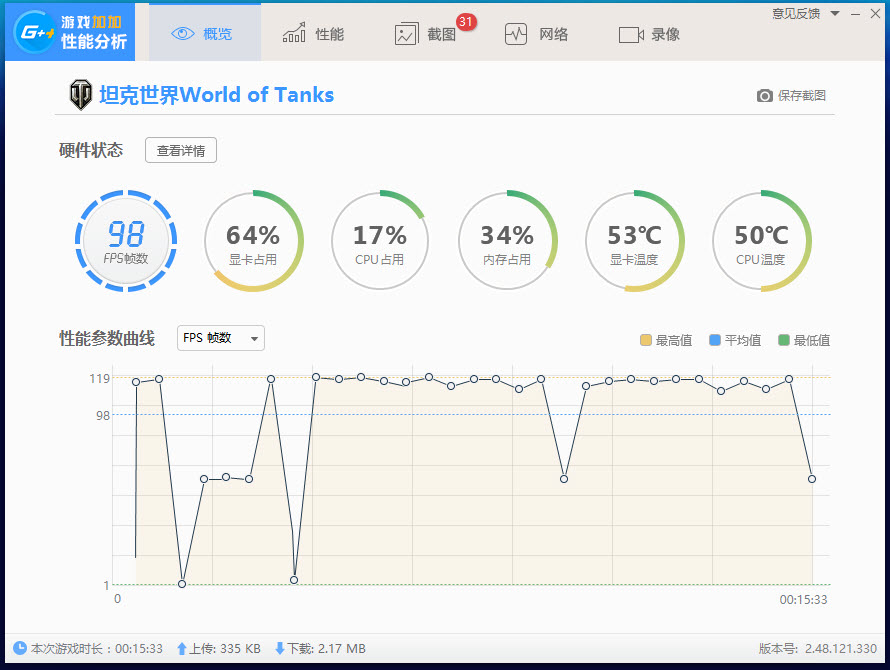Switch to the 网络 network tab

(536, 34)
